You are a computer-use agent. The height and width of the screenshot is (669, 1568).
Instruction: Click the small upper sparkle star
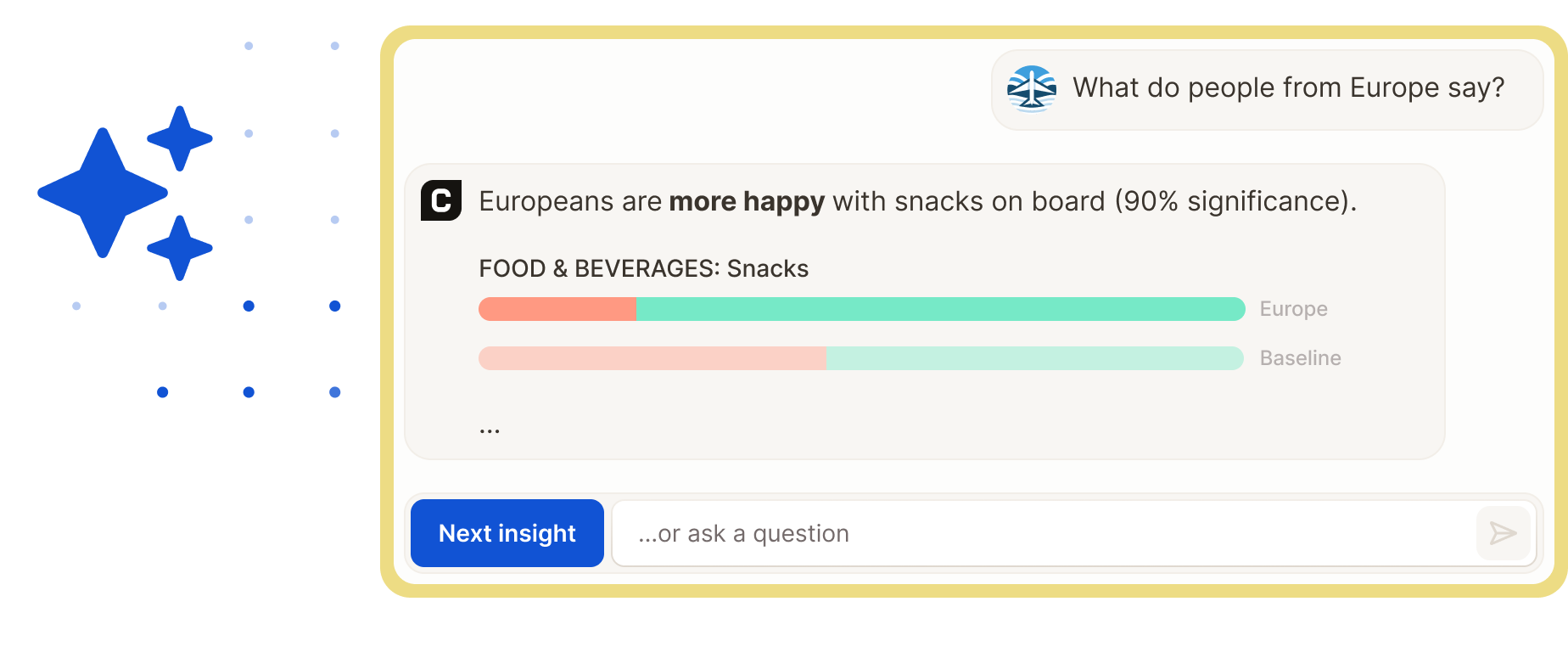180,138
